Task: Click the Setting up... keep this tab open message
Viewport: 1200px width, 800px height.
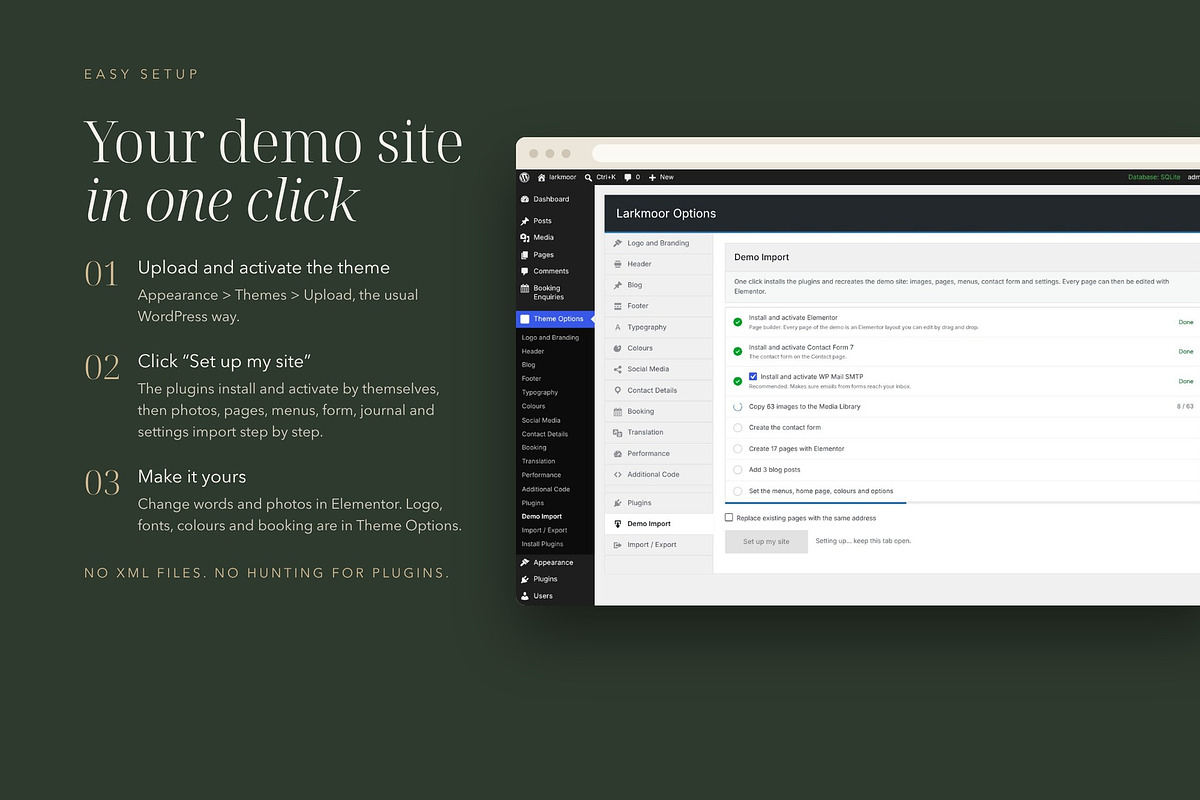Action: 863,541
